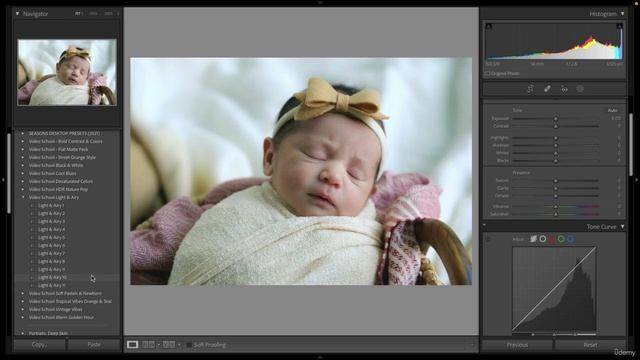
Task: Adjust the Blacks slider handle
Action: [x=556, y=160]
